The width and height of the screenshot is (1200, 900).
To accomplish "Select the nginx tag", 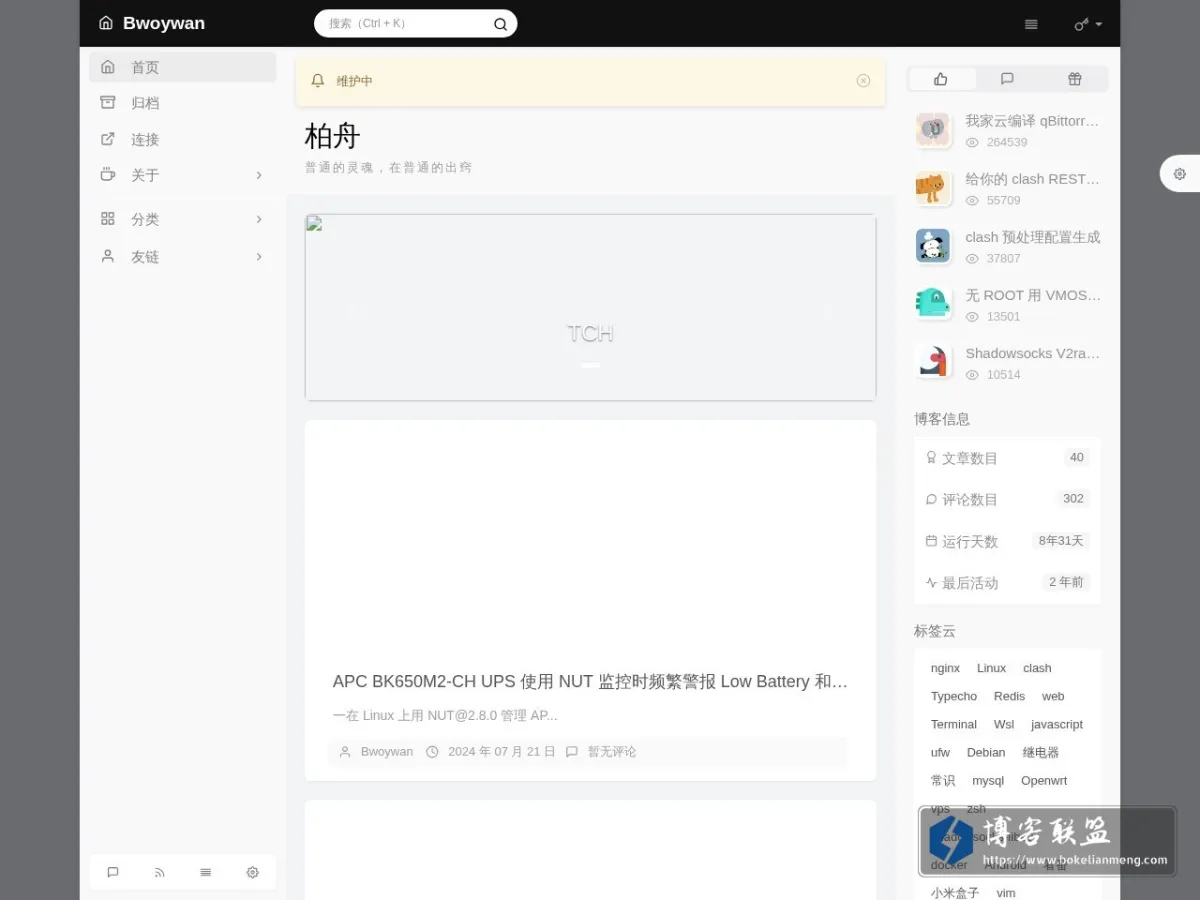I will 945,668.
